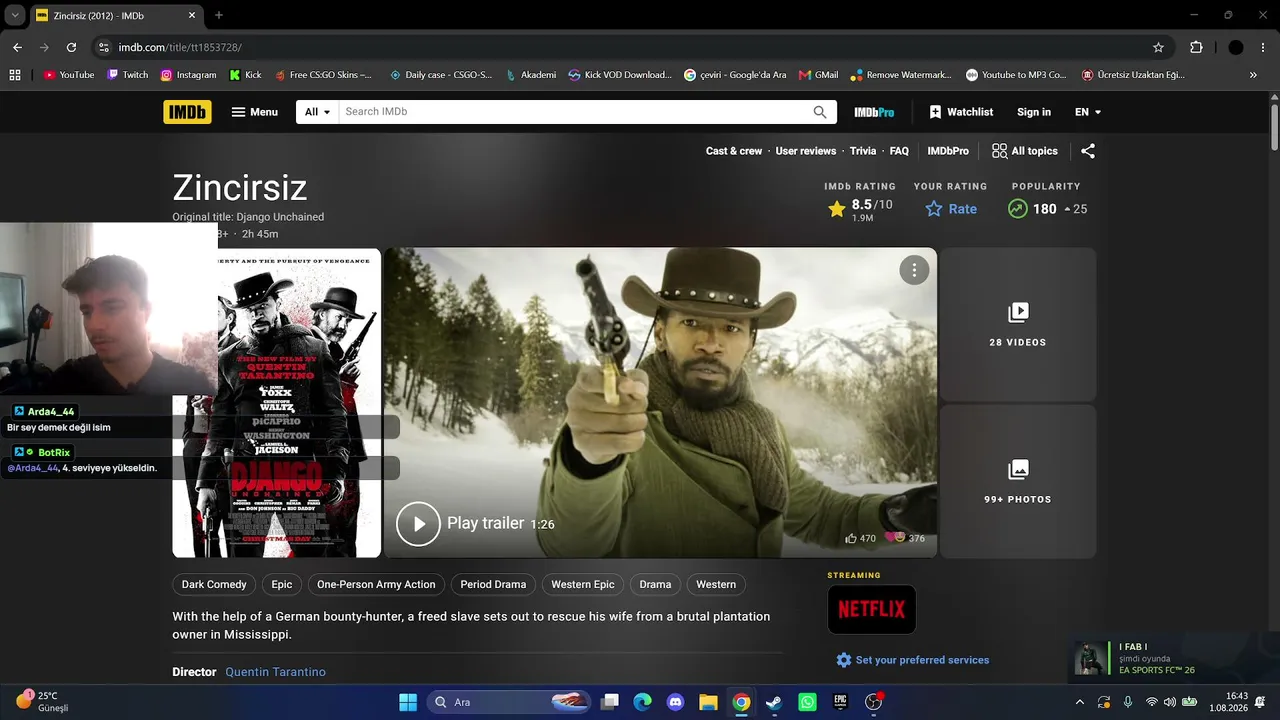Open the YouTube bookmark

(x=69, y=75)
